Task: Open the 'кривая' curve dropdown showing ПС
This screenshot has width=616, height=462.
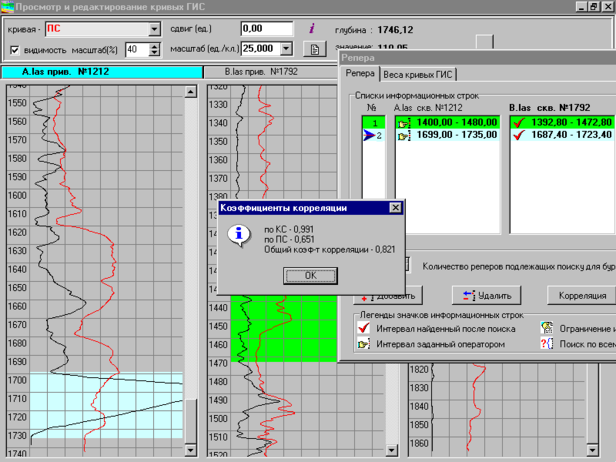Action: (x=154, y=29)
